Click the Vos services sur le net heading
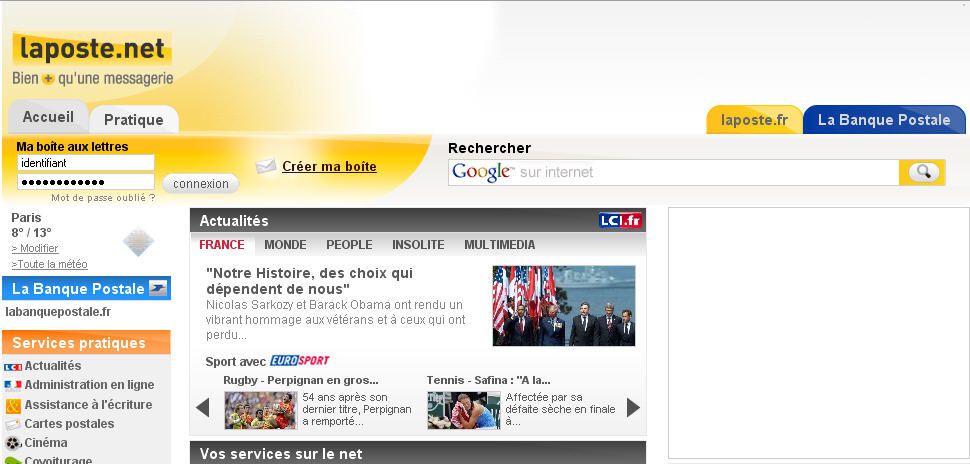The image size is (970, 464). (x=418, y=453)
